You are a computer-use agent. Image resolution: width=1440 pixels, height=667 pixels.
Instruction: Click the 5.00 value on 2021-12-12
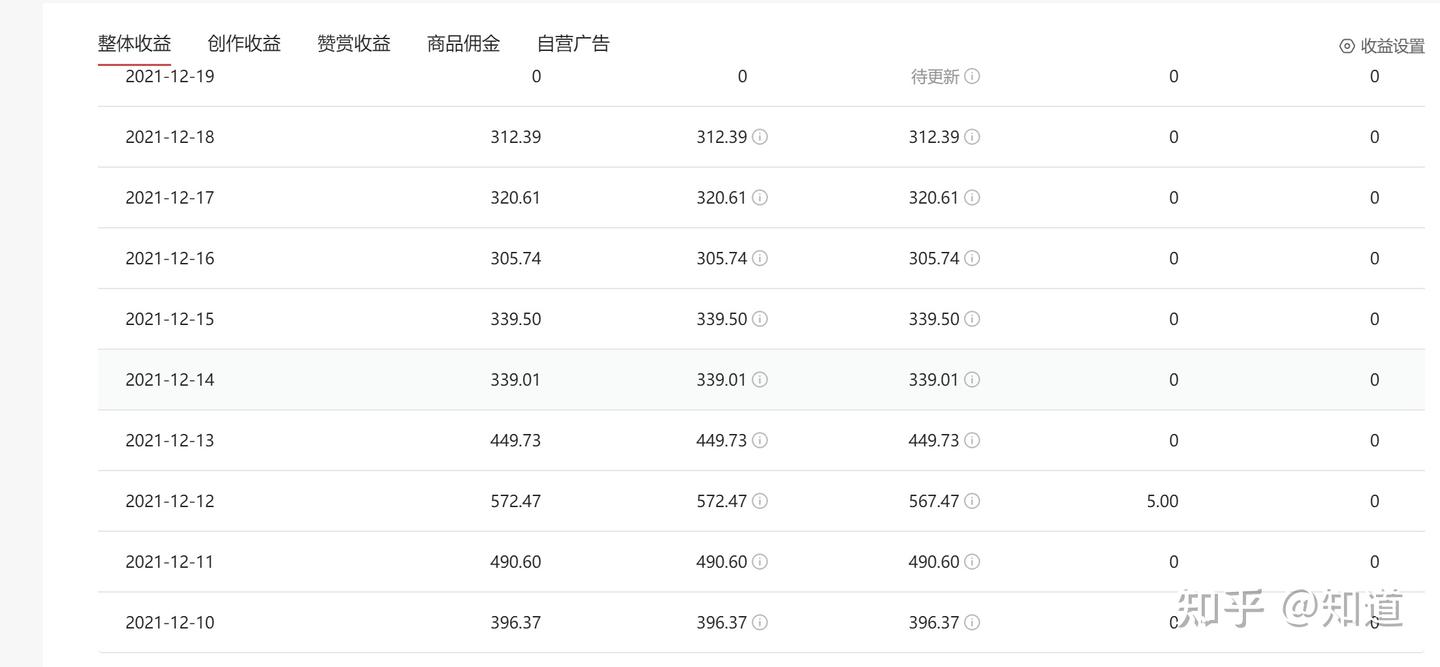pos(1162,501)
